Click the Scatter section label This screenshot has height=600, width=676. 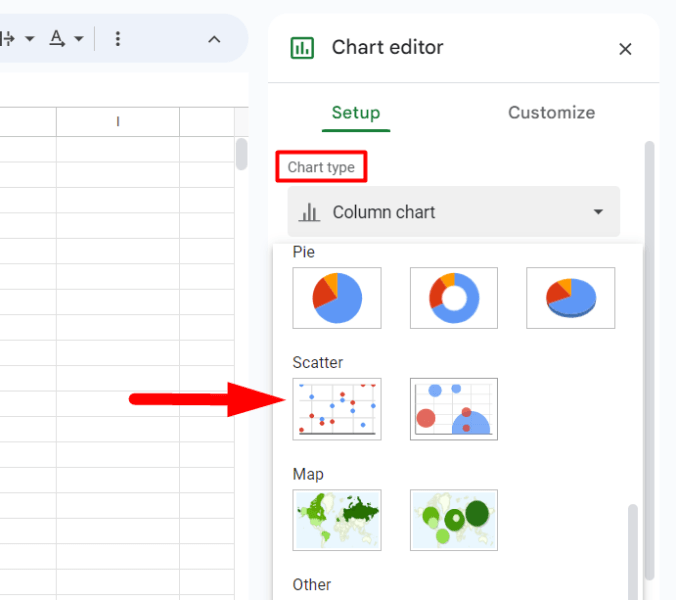318,362
